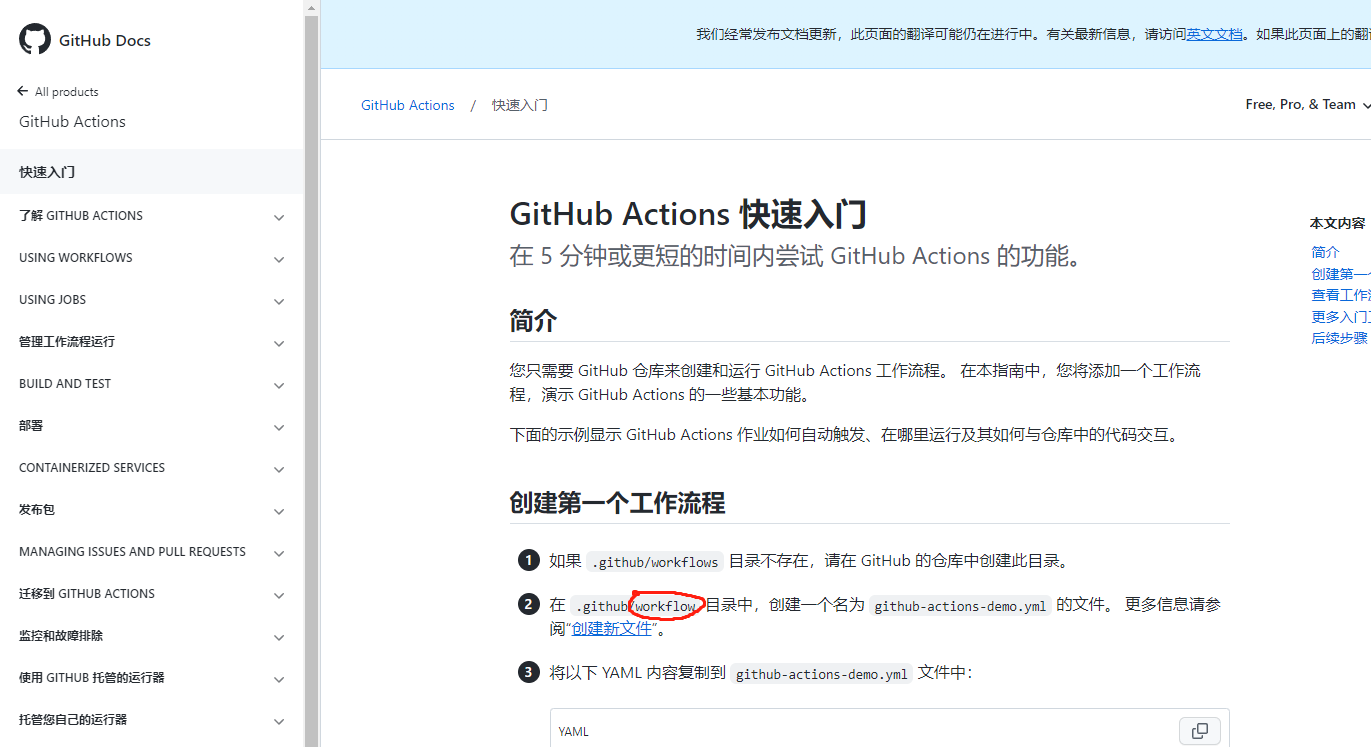
Task: Expand the 了解 GITHUB ACTIONS section
Action: tap(279, 217)
